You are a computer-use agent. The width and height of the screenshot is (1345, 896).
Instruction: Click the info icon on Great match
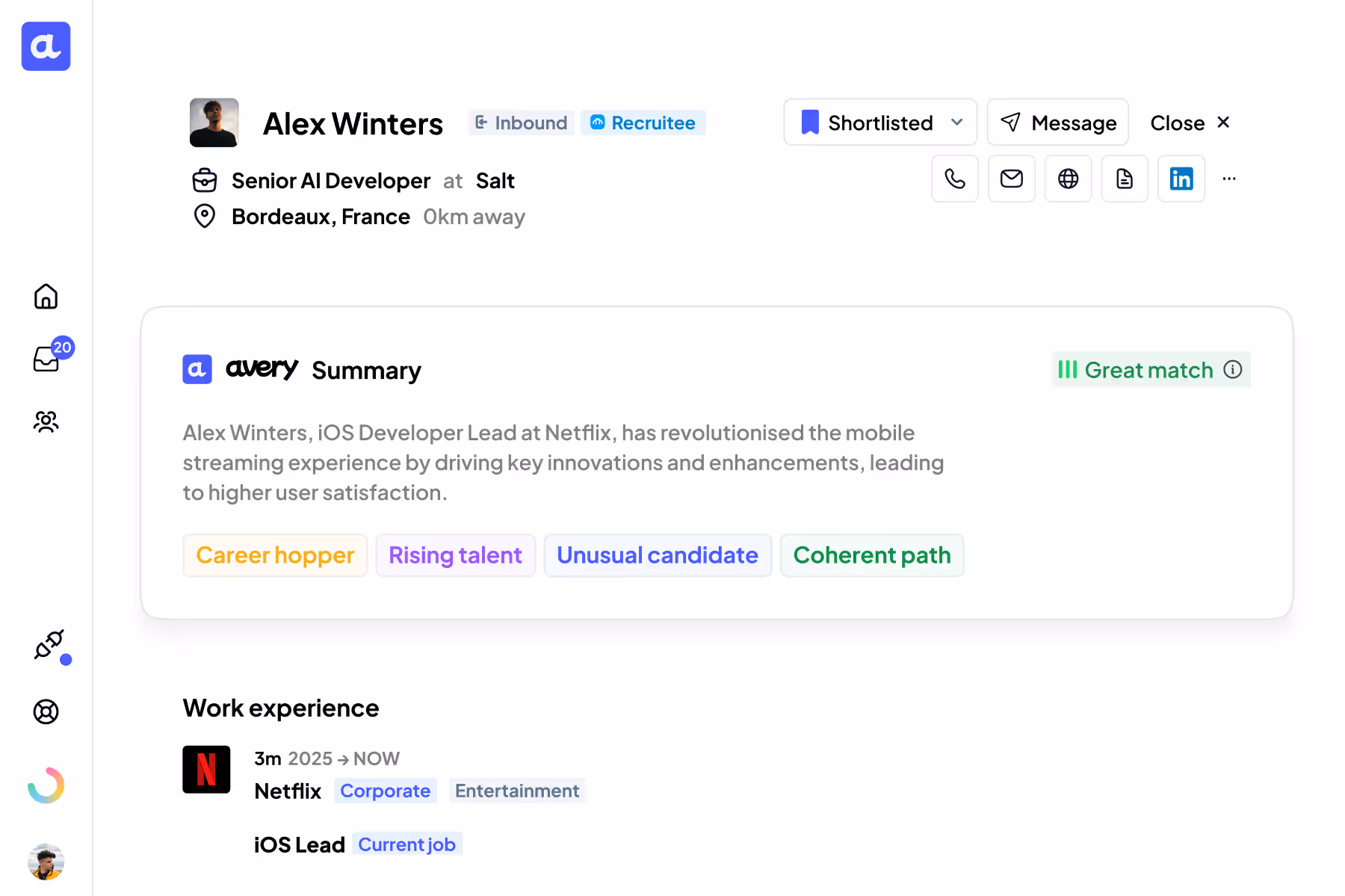point(1233,369)
